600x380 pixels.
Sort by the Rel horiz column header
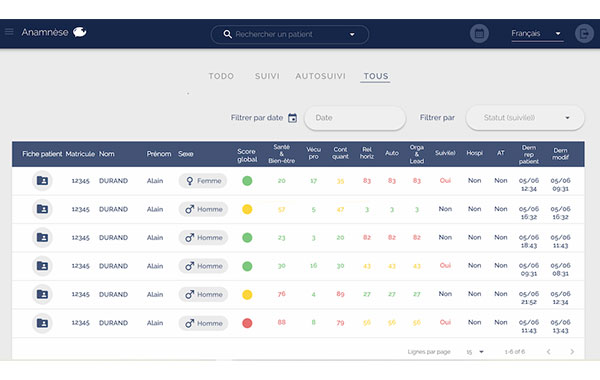[x=367, y=153]
